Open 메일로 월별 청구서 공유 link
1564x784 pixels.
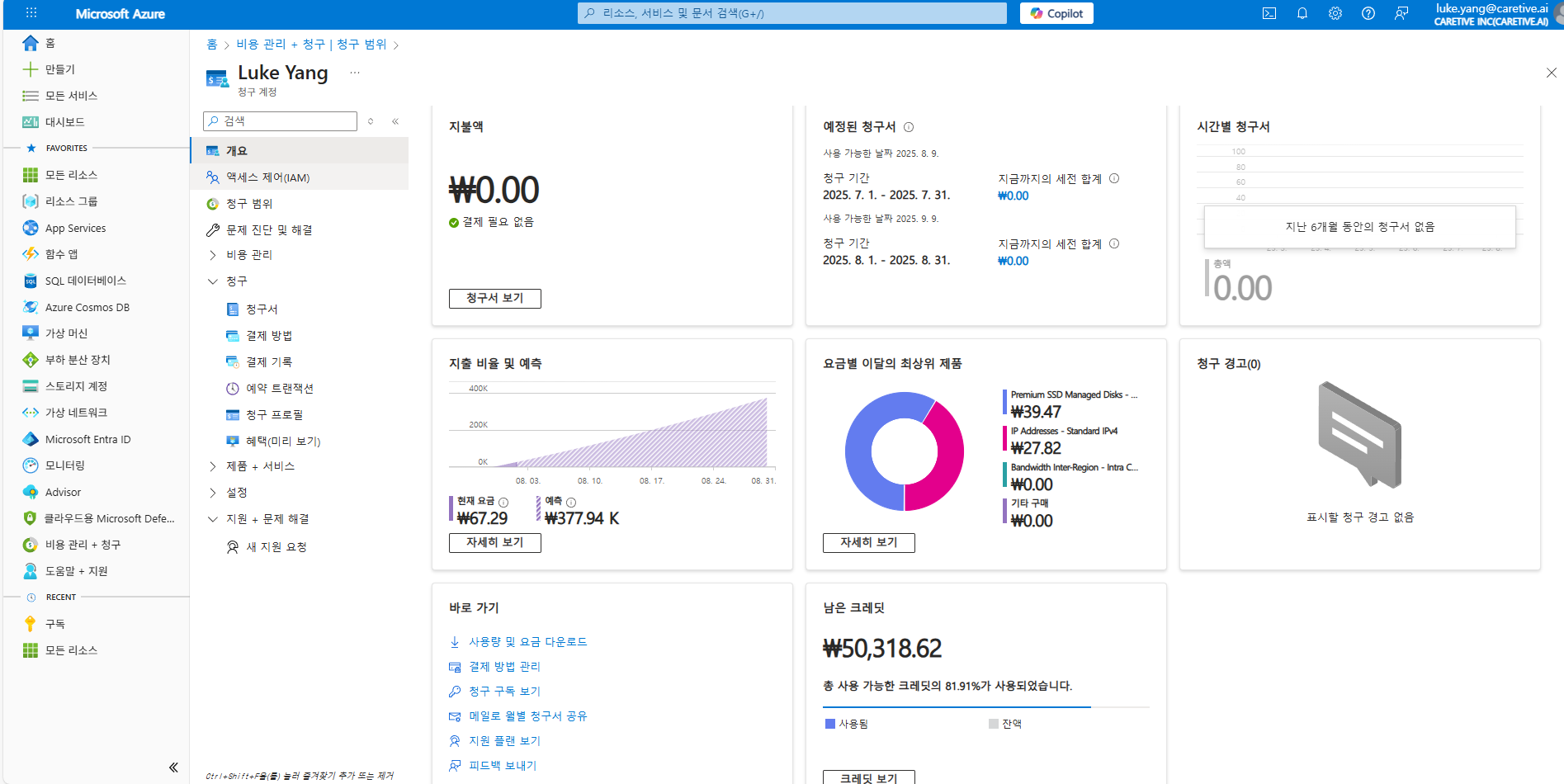point(527,716)
